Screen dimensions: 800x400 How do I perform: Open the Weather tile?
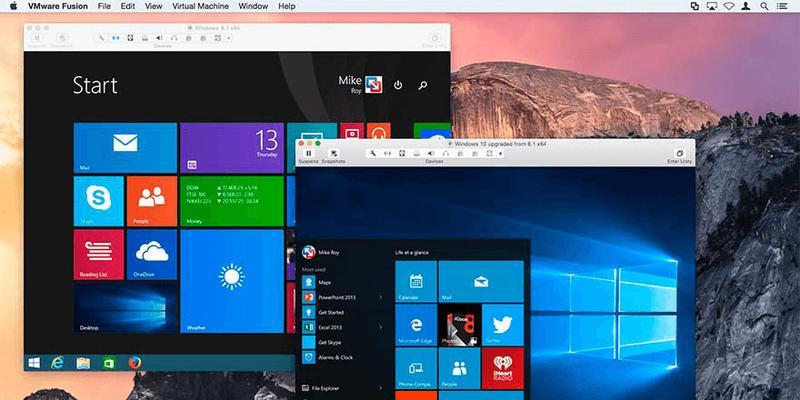pyautogui.click(x=232, y=281)
